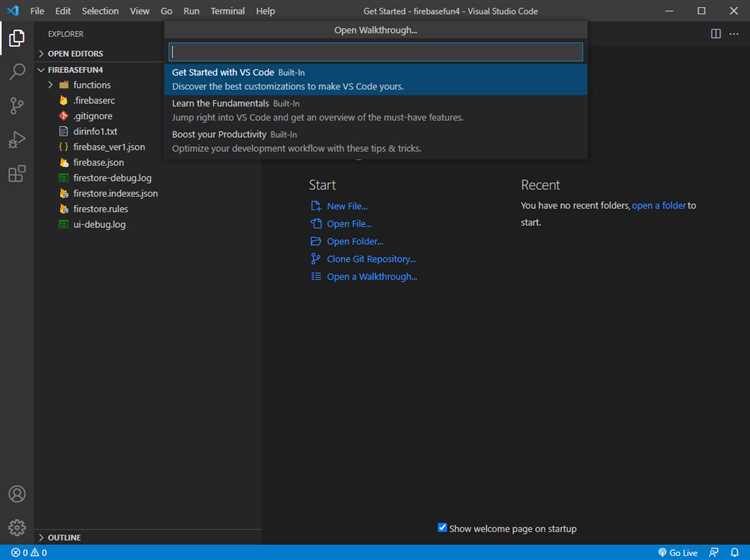Open the editor More Actions ellipsis
The image size is (750, 560).
pos(734,34)
